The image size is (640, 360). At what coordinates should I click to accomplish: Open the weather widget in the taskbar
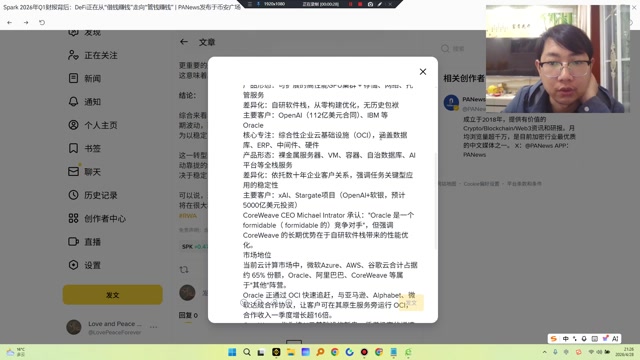(x=16, y=352)
